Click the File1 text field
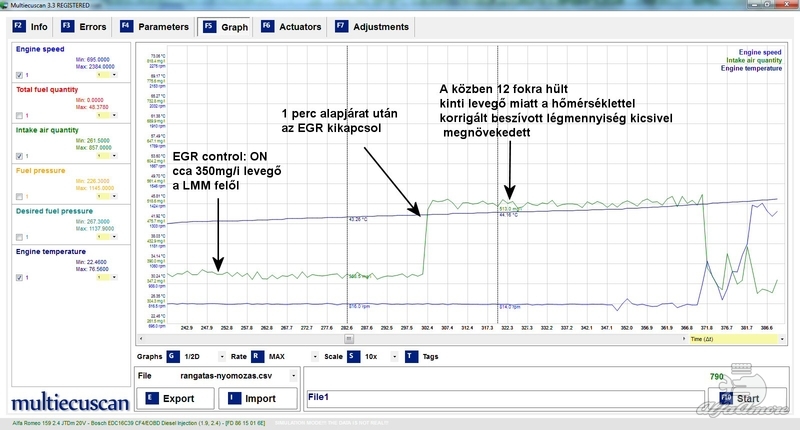800x430 pixels. pyautogui.click(x=500, y=397)
